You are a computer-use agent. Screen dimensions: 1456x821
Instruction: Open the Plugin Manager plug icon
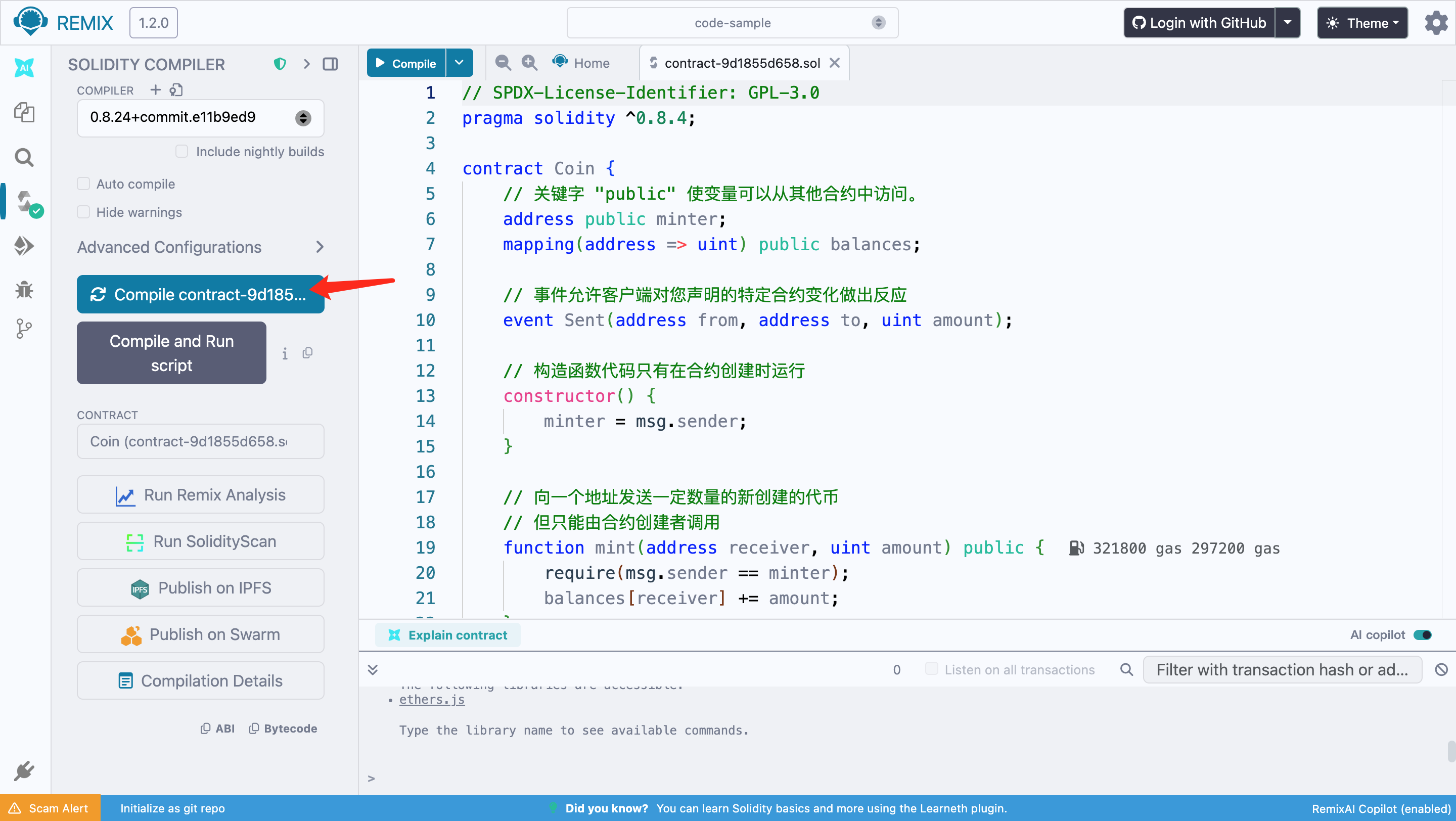(24, 771)
